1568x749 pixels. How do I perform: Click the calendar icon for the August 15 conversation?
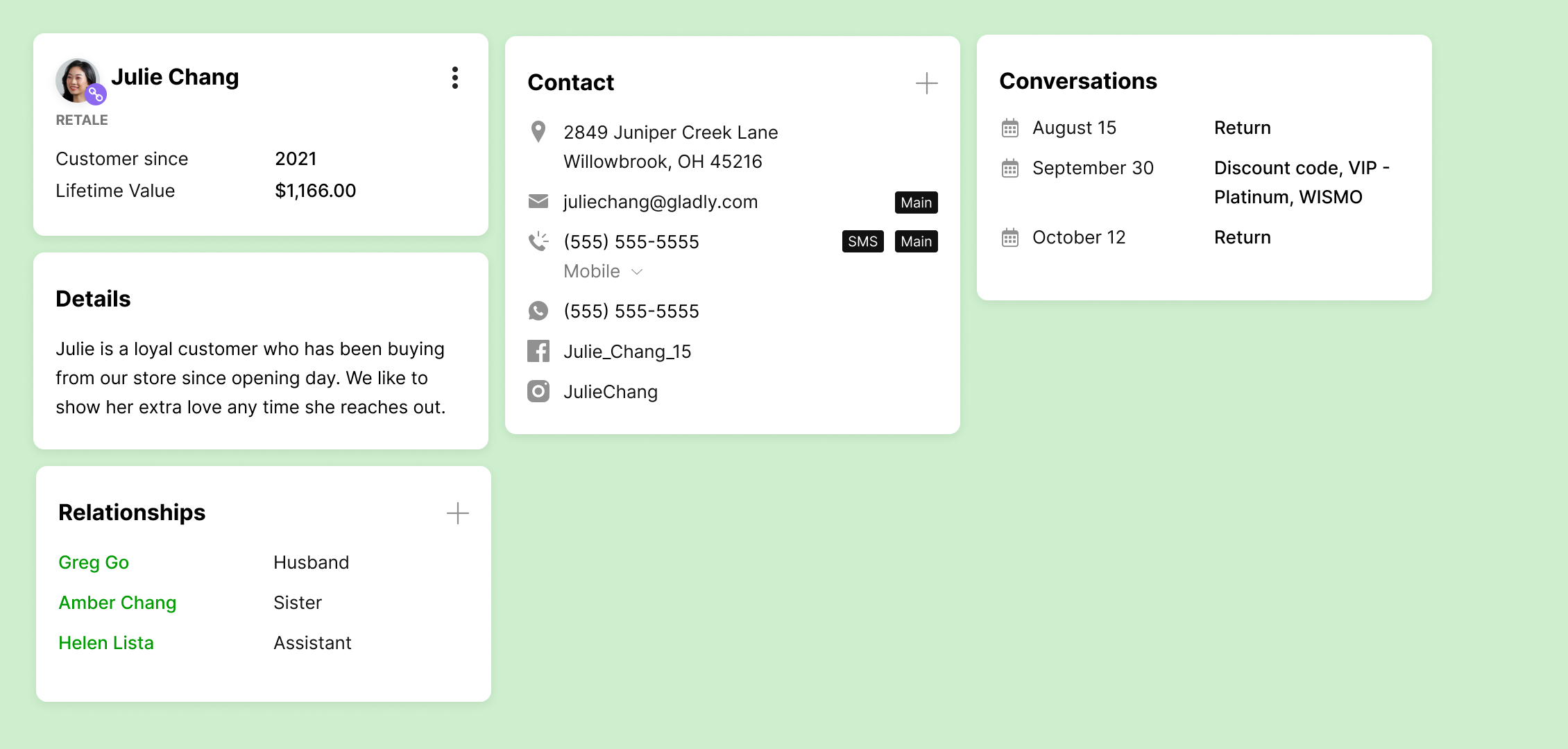coord(1009,128)
